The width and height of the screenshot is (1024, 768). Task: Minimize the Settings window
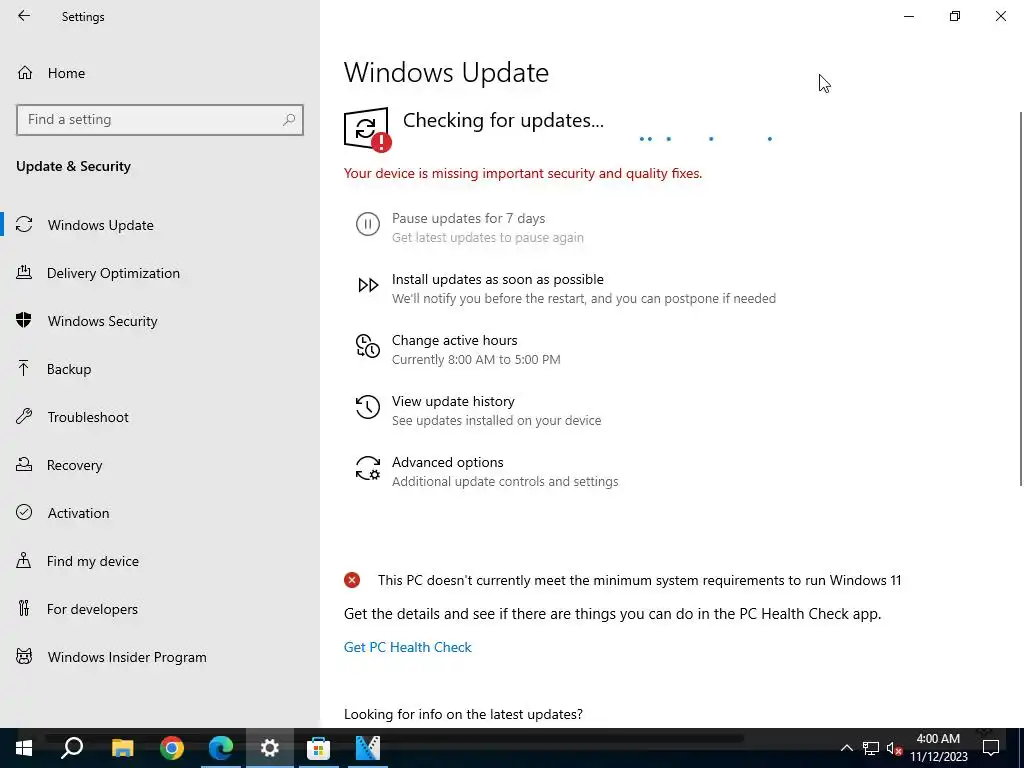point(909,16)
